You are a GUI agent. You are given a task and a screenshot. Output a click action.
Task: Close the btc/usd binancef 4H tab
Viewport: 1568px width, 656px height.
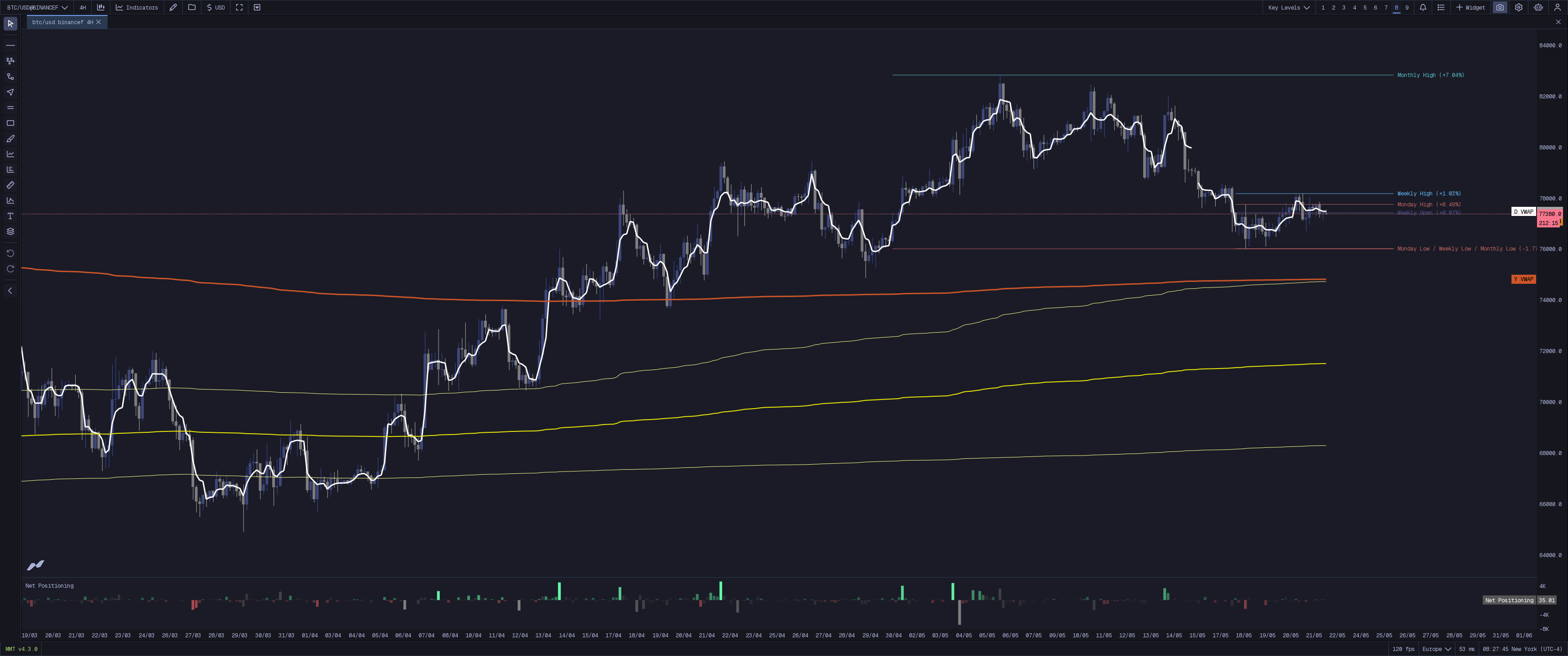tap(98, 22)
